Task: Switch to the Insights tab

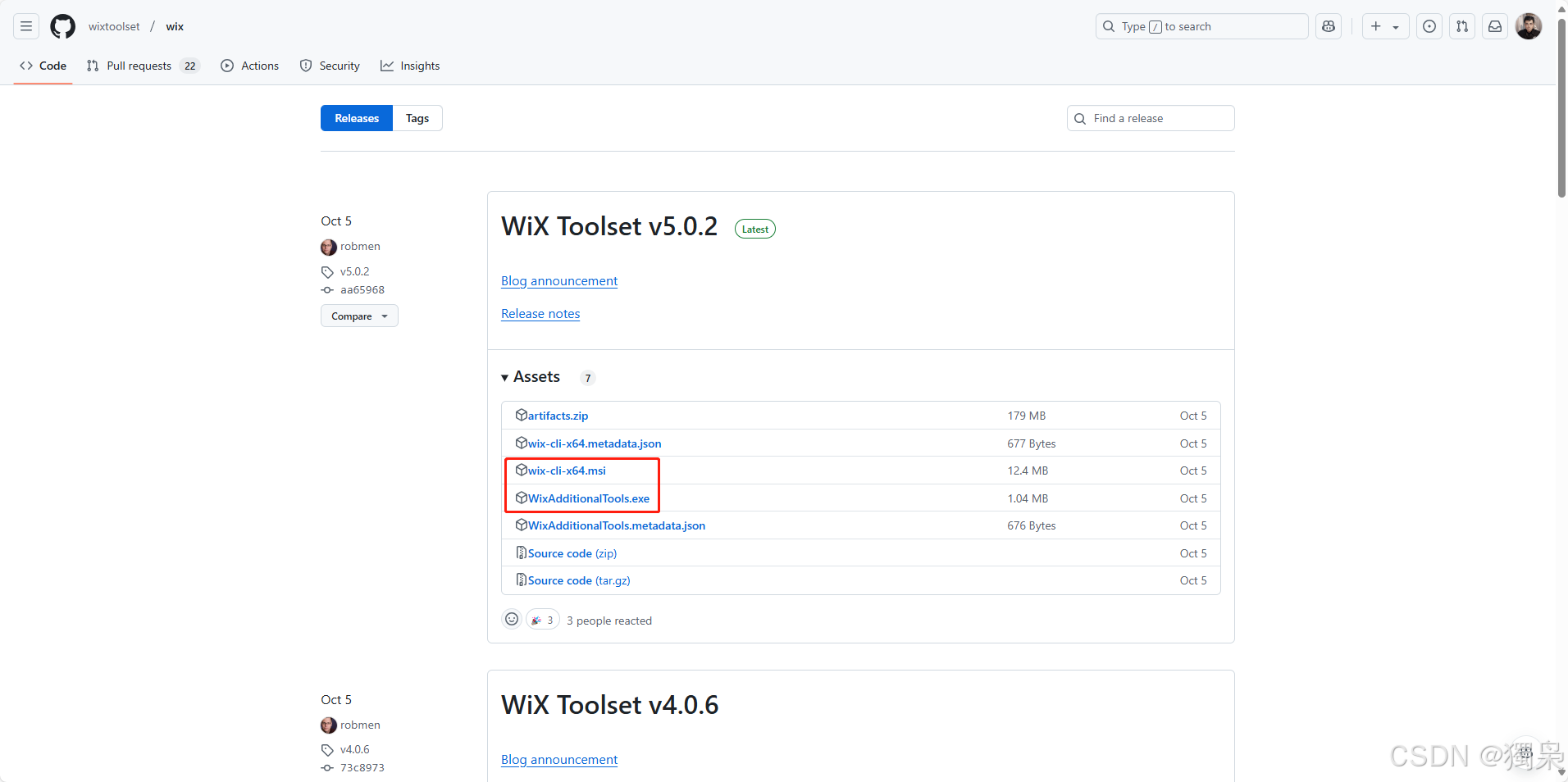Action: click(x=410, y=66)
